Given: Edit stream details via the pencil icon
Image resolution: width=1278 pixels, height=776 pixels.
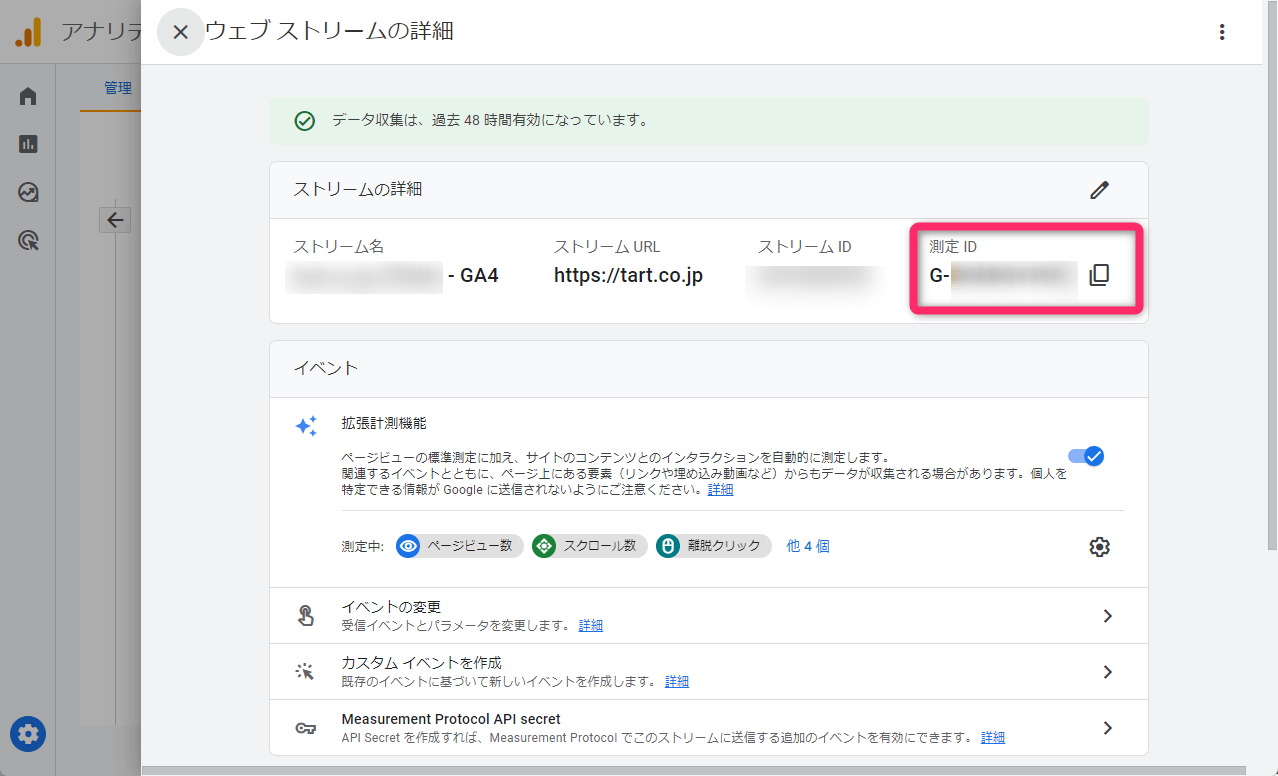Looking at the screenshot, I should [1099, 189].
